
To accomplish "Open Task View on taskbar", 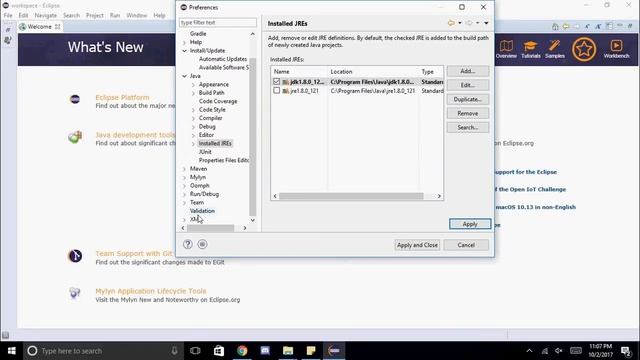I will pyautogui.click(x=196, y=351).
